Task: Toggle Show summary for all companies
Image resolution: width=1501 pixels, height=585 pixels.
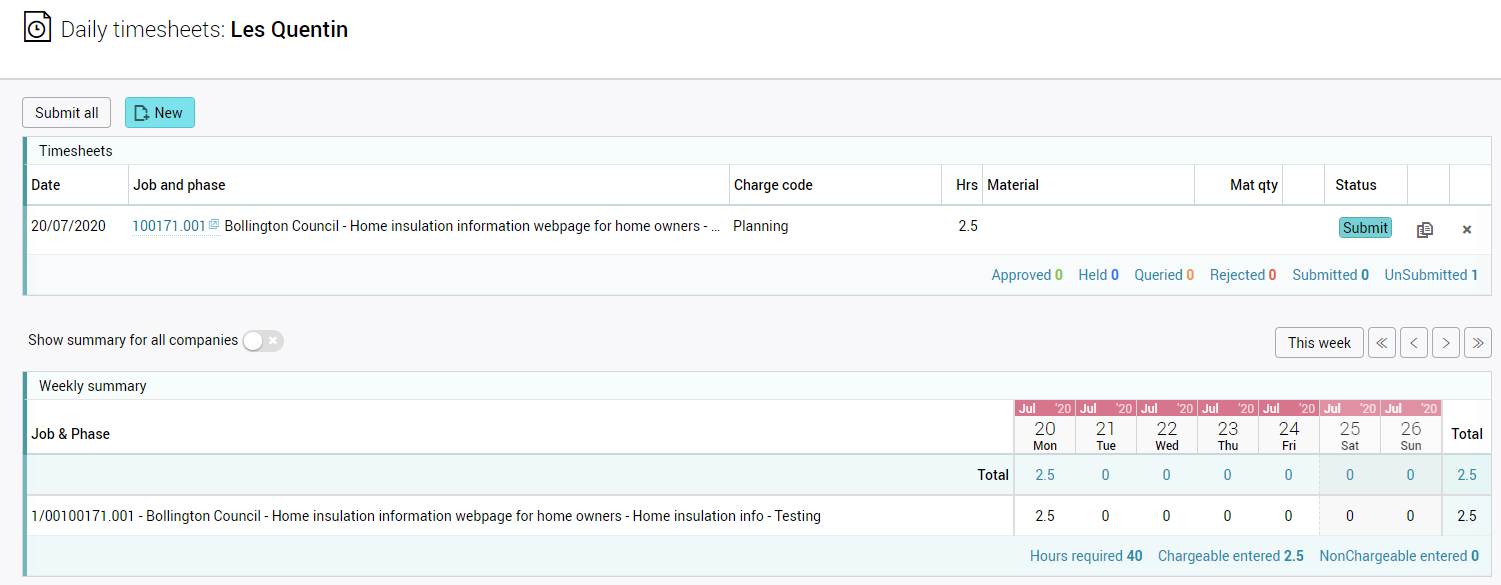Action: pos(263,341)
